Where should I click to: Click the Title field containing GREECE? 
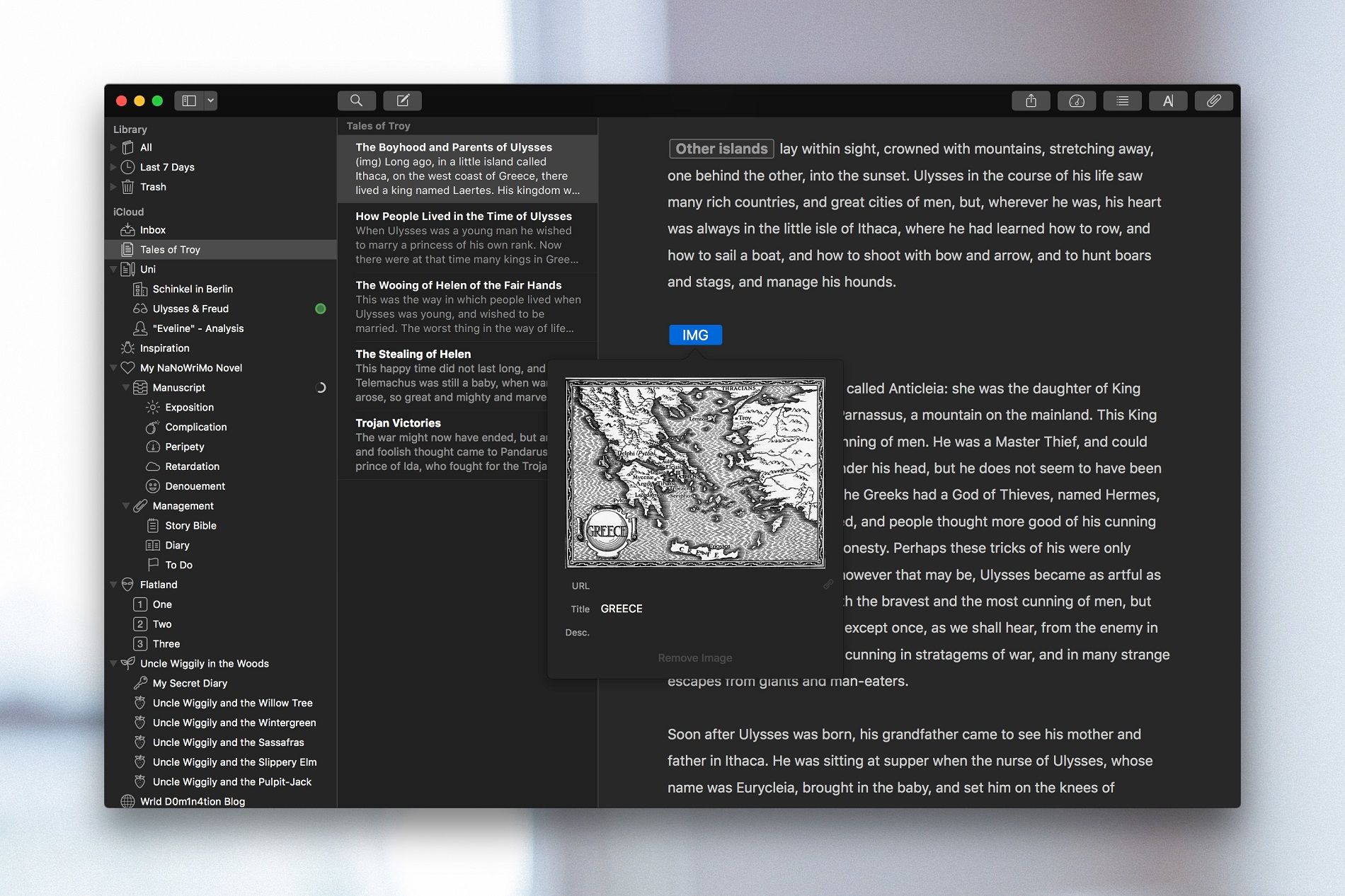[708, 609]
